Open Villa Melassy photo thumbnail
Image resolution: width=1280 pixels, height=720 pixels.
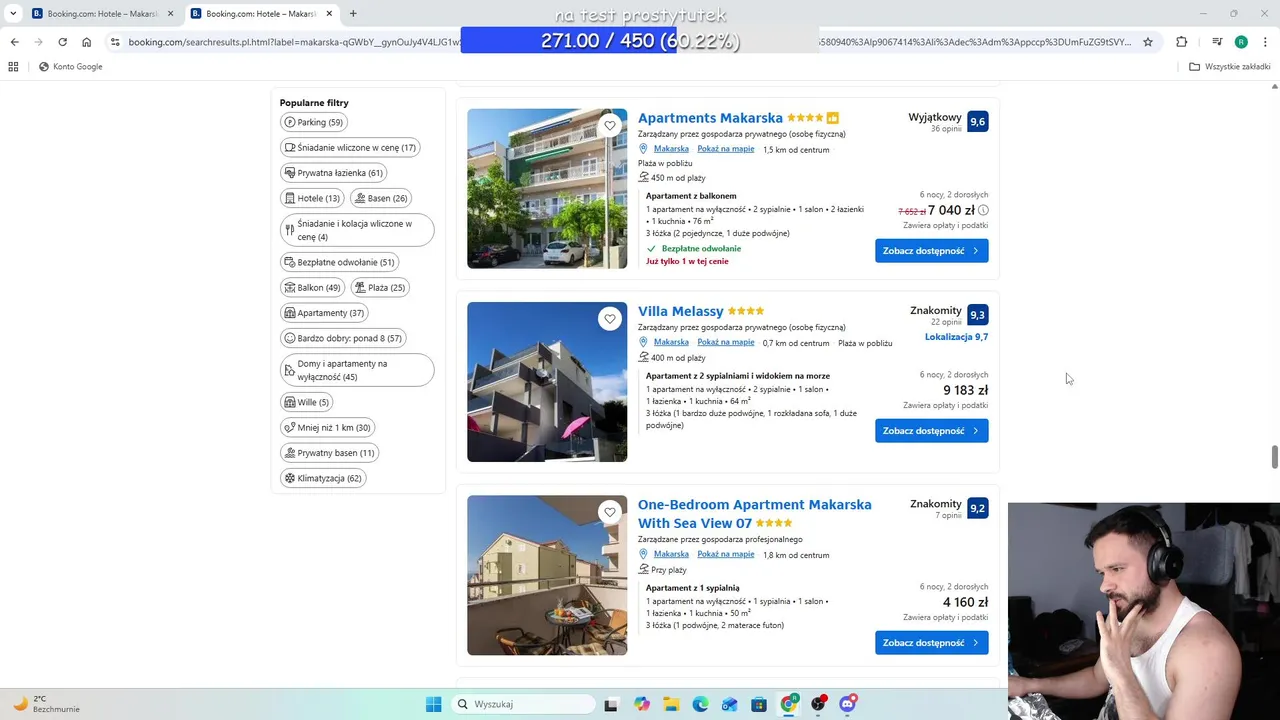[x=547, y=382]
